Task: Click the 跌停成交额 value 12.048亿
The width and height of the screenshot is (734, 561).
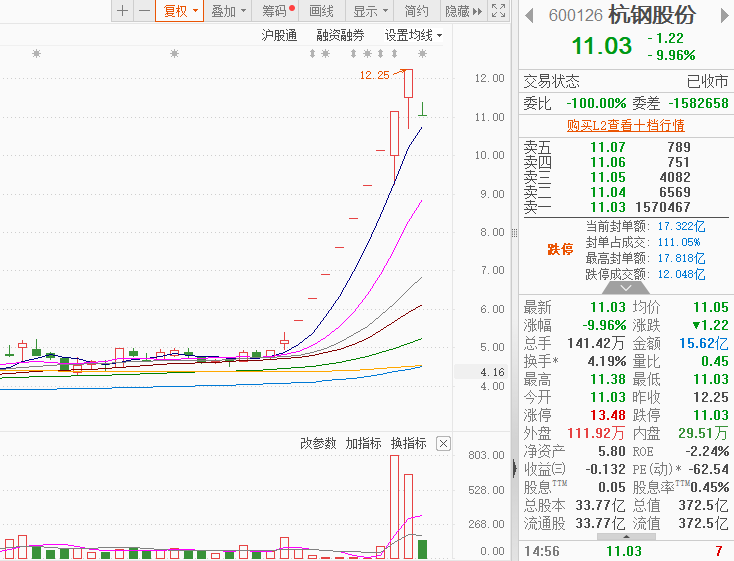Action: click(x=681, y=274)
